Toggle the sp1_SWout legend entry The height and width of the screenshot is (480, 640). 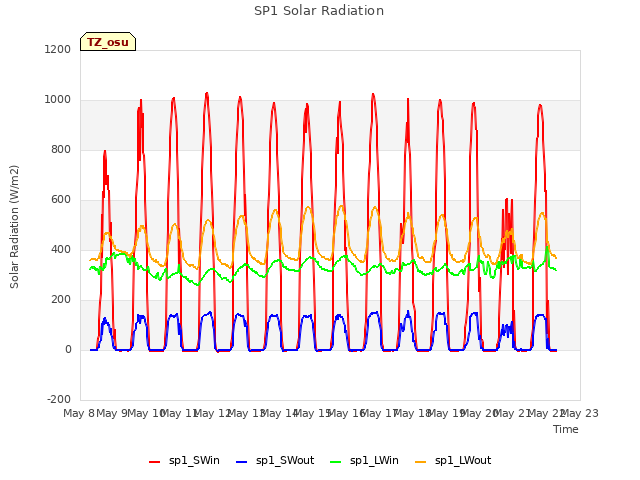[x=275, y=461]
